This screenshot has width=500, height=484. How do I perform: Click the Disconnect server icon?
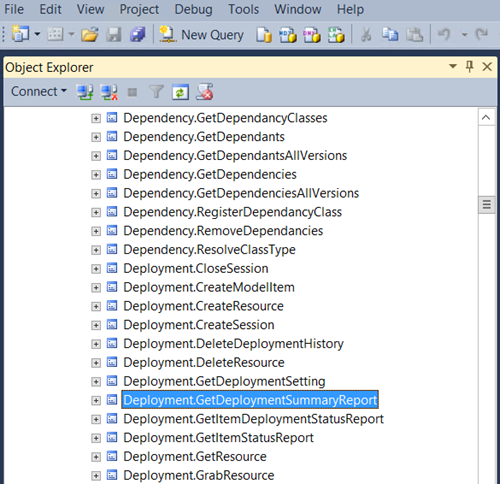(x=109, y=92)
